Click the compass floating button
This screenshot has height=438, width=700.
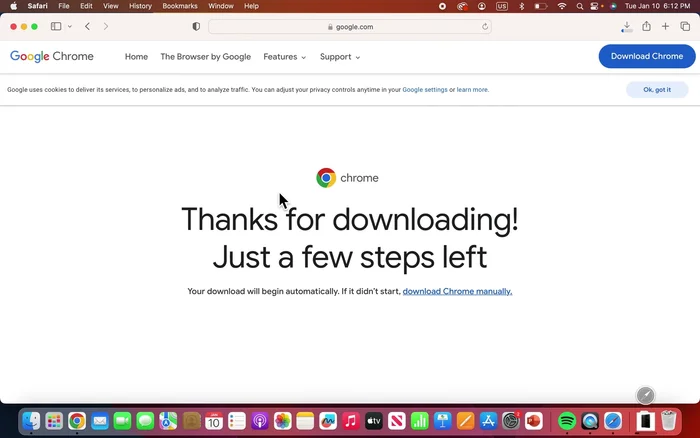(x=645, y=395)
